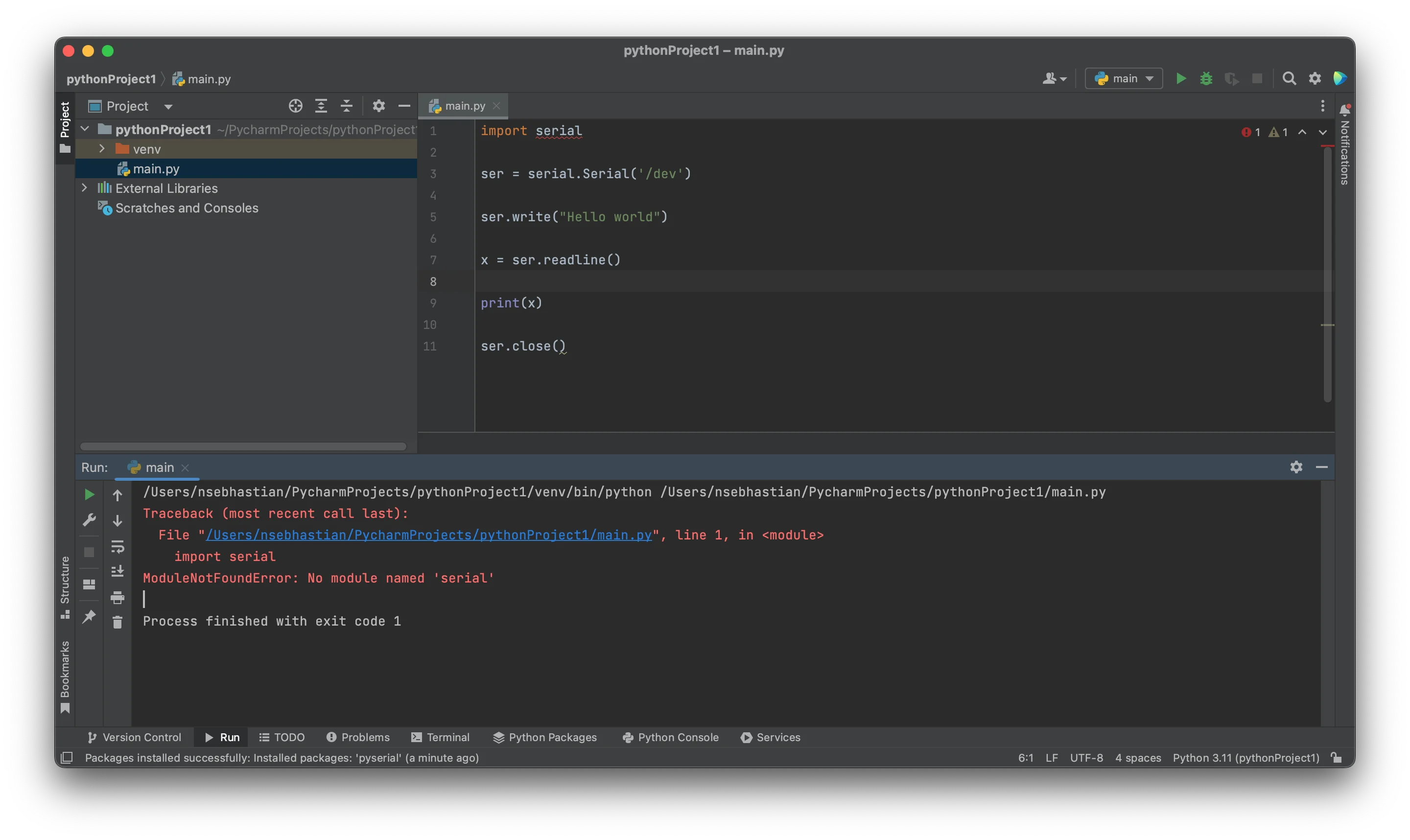The width and height of the screenshot is (1410, 840).
Task: Collapse all items in Project panel
Action: coord(347,106)
